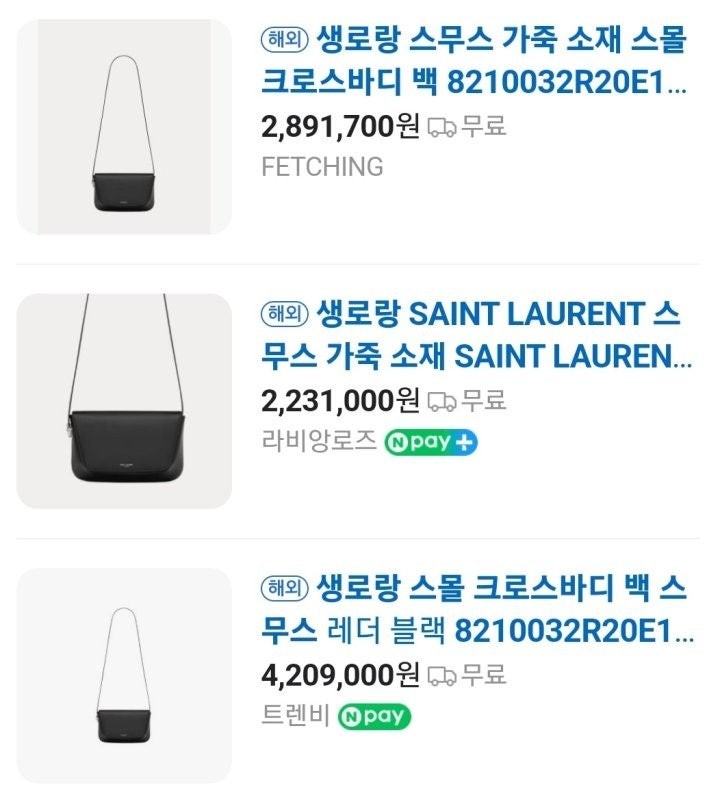Click the 해외 badge on third listing
Viewport: 720px width, 802px height.
click(x=284, y=587)
